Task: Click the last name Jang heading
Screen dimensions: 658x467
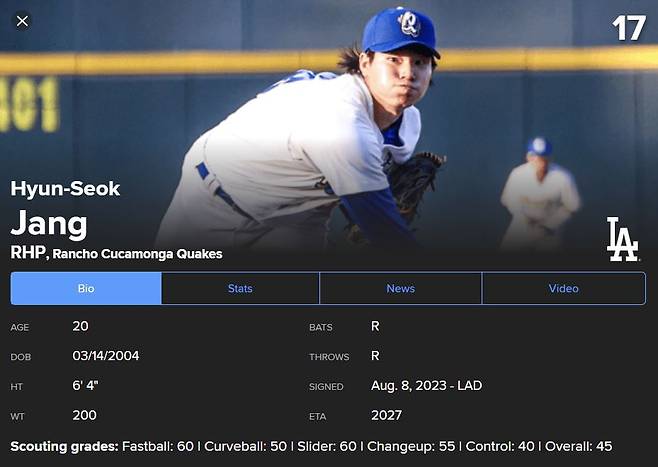Action: click(49, 222)
